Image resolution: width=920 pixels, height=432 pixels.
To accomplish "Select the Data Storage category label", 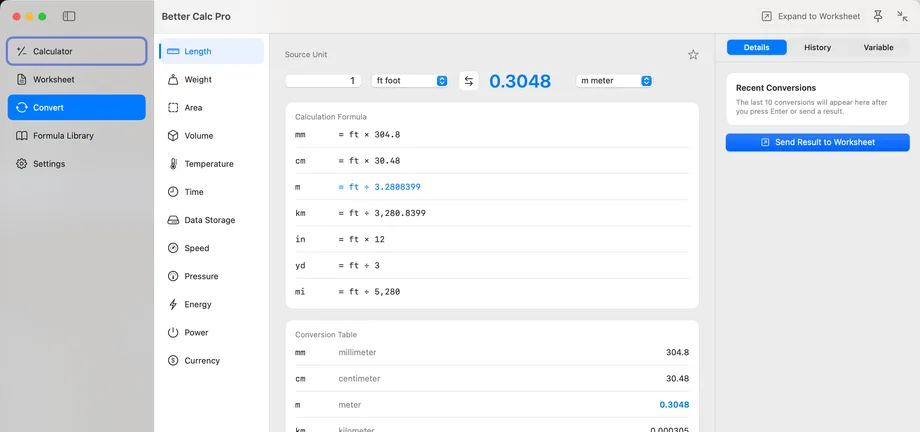I will point(209,220).
